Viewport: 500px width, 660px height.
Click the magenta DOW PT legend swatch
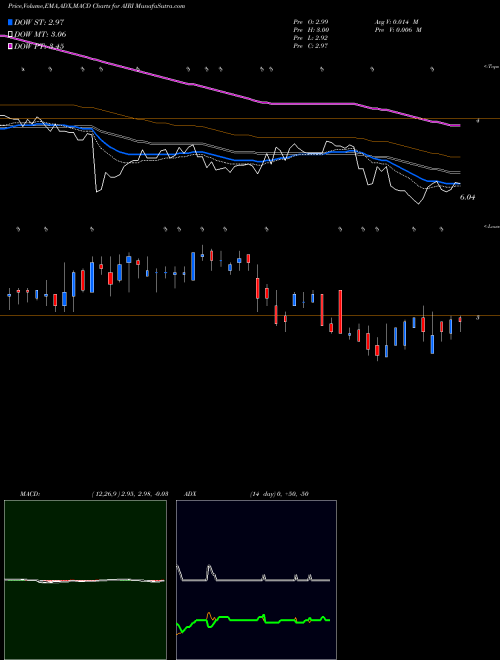(10, 46)
